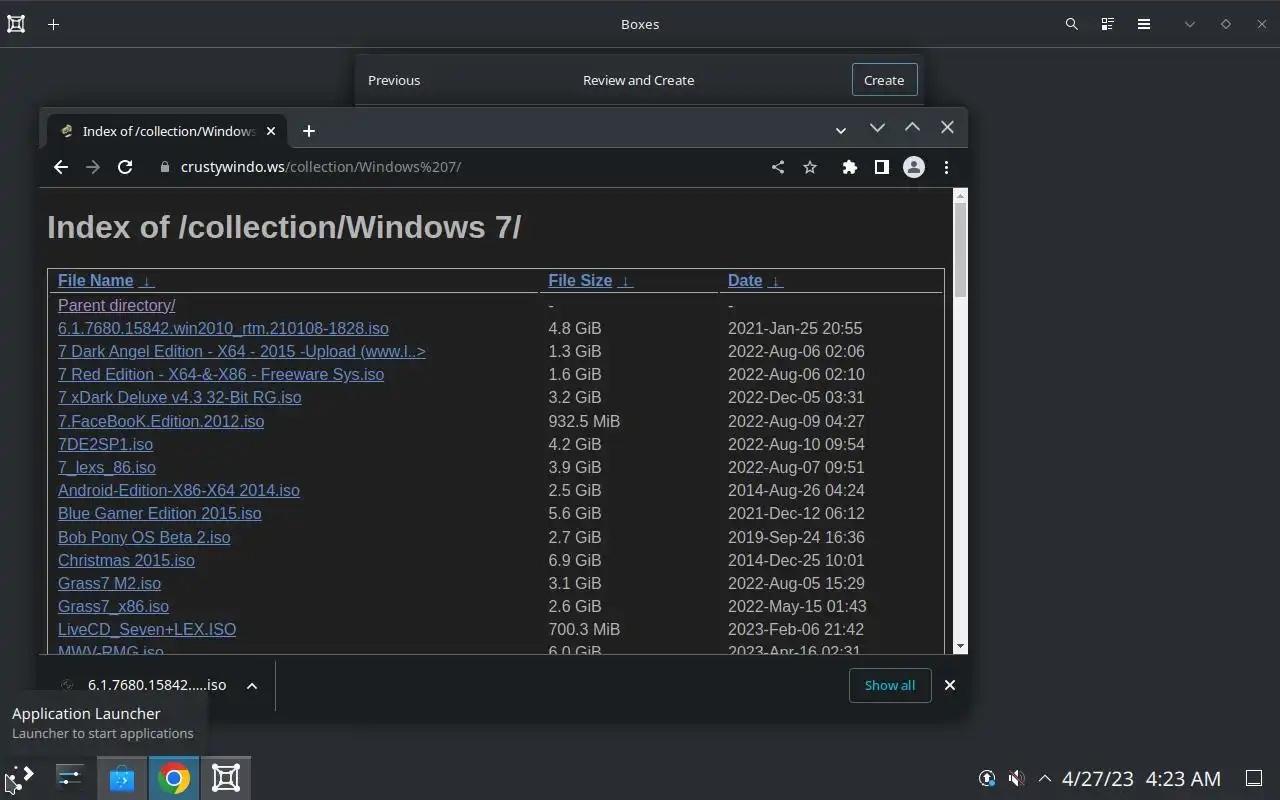The height and width of the screenshot is (800, 1280).
Task: Toggle the Chrome side panel
Action: pyautogui.click(x=881, y=167)
